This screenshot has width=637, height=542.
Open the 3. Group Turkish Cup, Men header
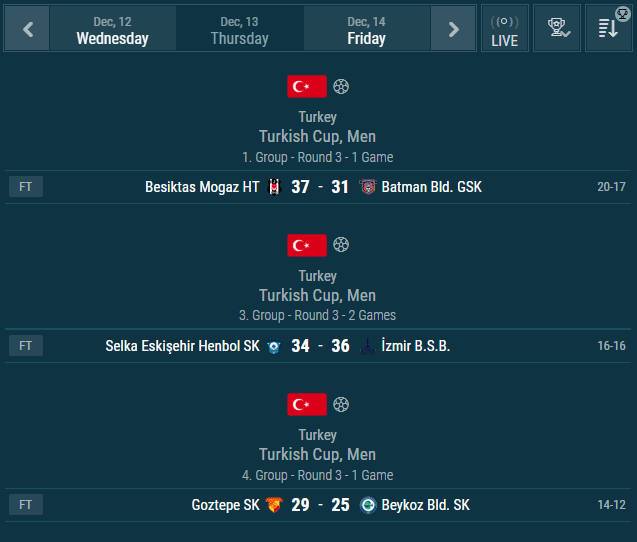317,295
